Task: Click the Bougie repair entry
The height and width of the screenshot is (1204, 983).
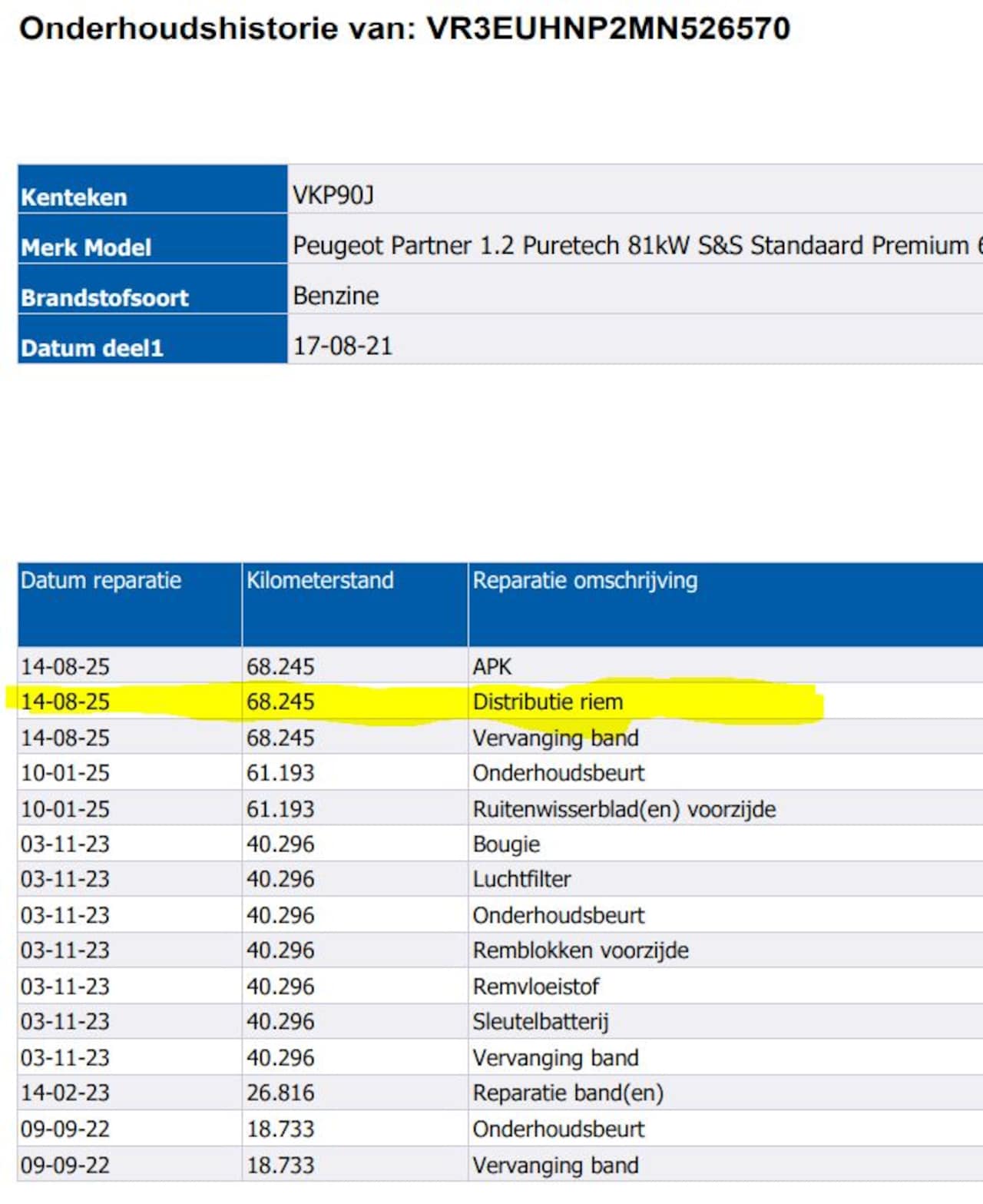Action: tap(506, 844)
